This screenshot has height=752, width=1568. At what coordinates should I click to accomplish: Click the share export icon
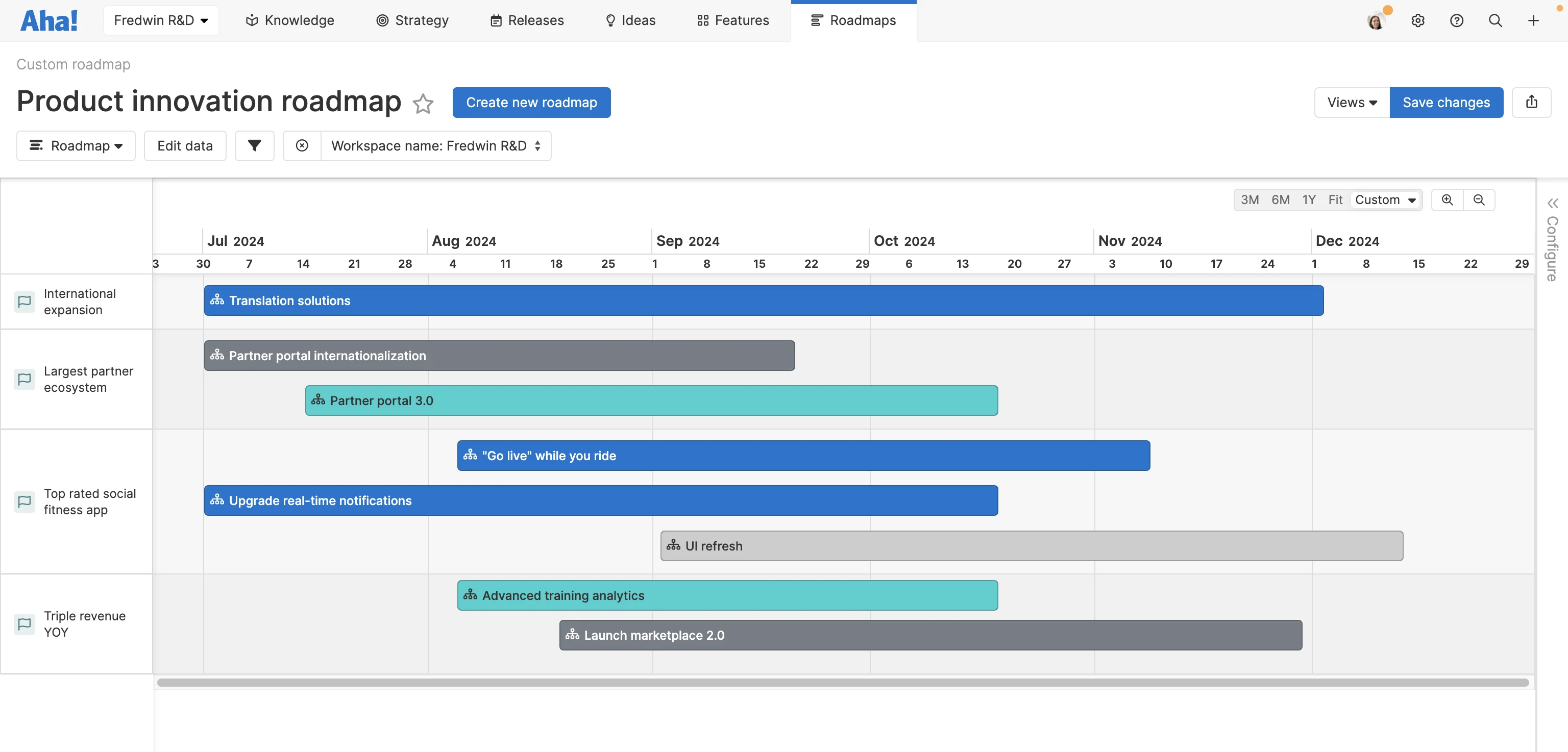click(1531, 102)
